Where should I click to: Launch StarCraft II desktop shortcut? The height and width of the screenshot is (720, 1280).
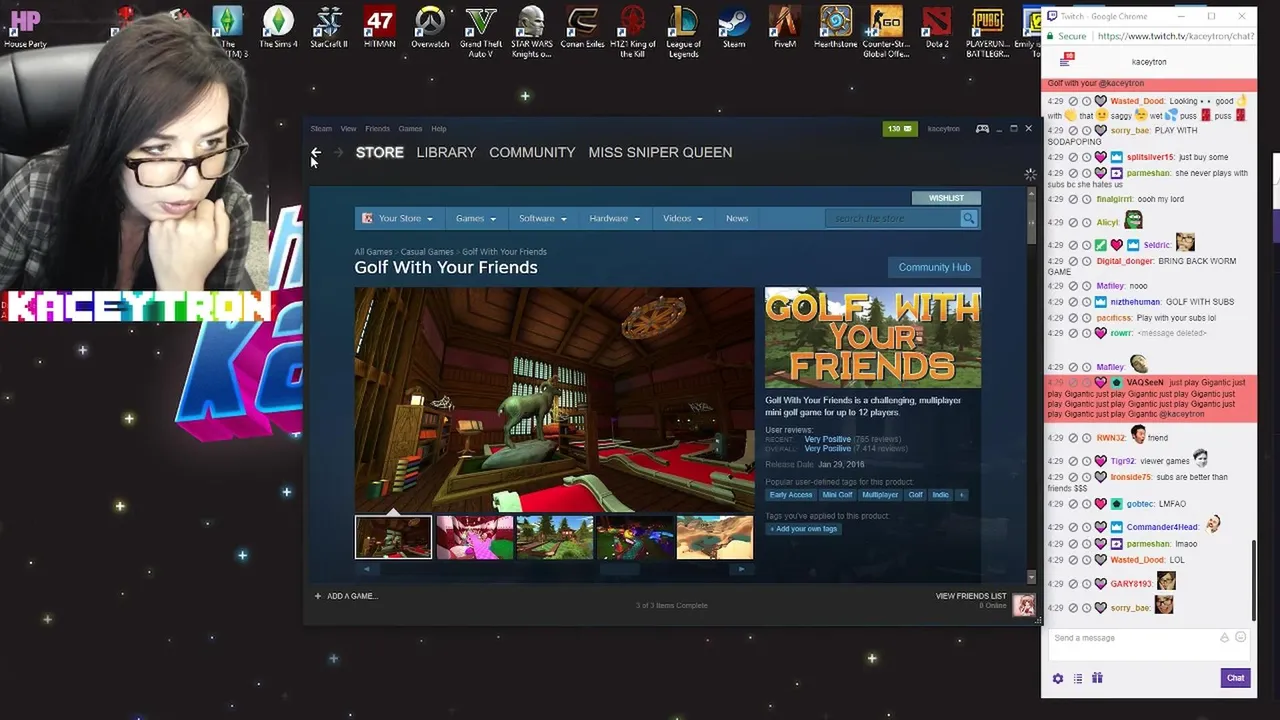pos(329,28)
